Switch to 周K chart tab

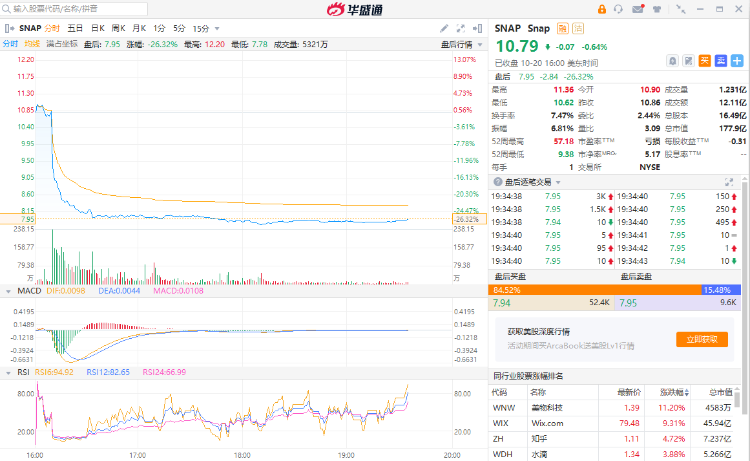[x=118, y=29]
